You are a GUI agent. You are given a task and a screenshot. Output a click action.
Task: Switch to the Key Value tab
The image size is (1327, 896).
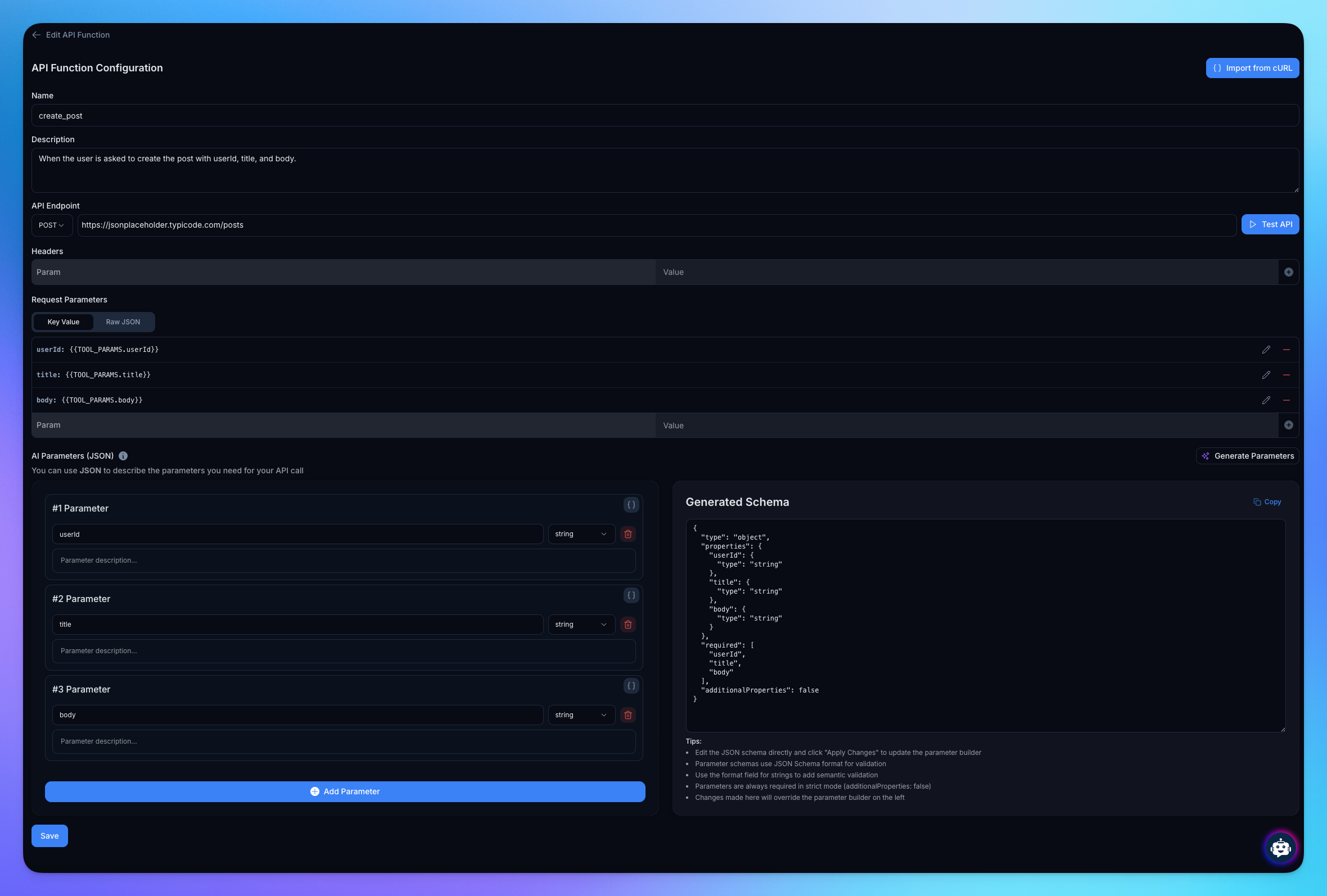64,322
